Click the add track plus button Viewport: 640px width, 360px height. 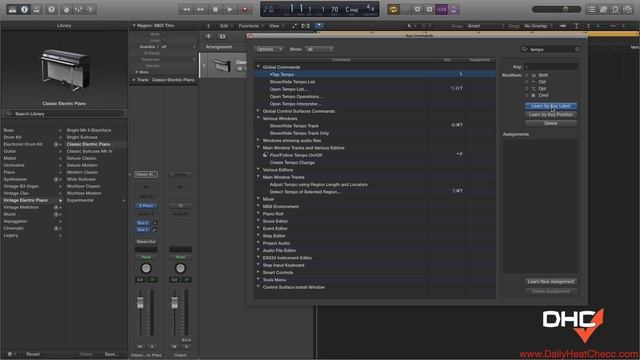pos(209,36)
